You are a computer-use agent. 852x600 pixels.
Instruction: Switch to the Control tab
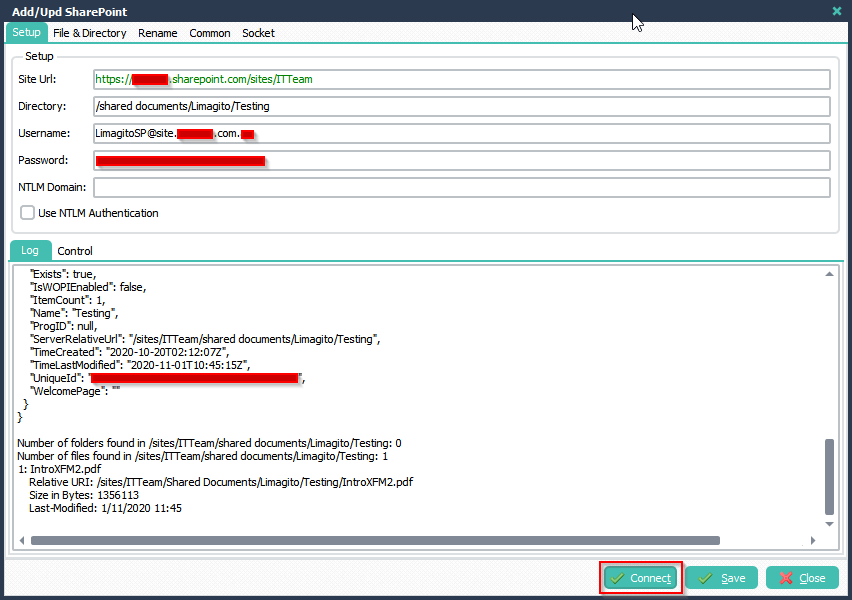pos(75,251)
